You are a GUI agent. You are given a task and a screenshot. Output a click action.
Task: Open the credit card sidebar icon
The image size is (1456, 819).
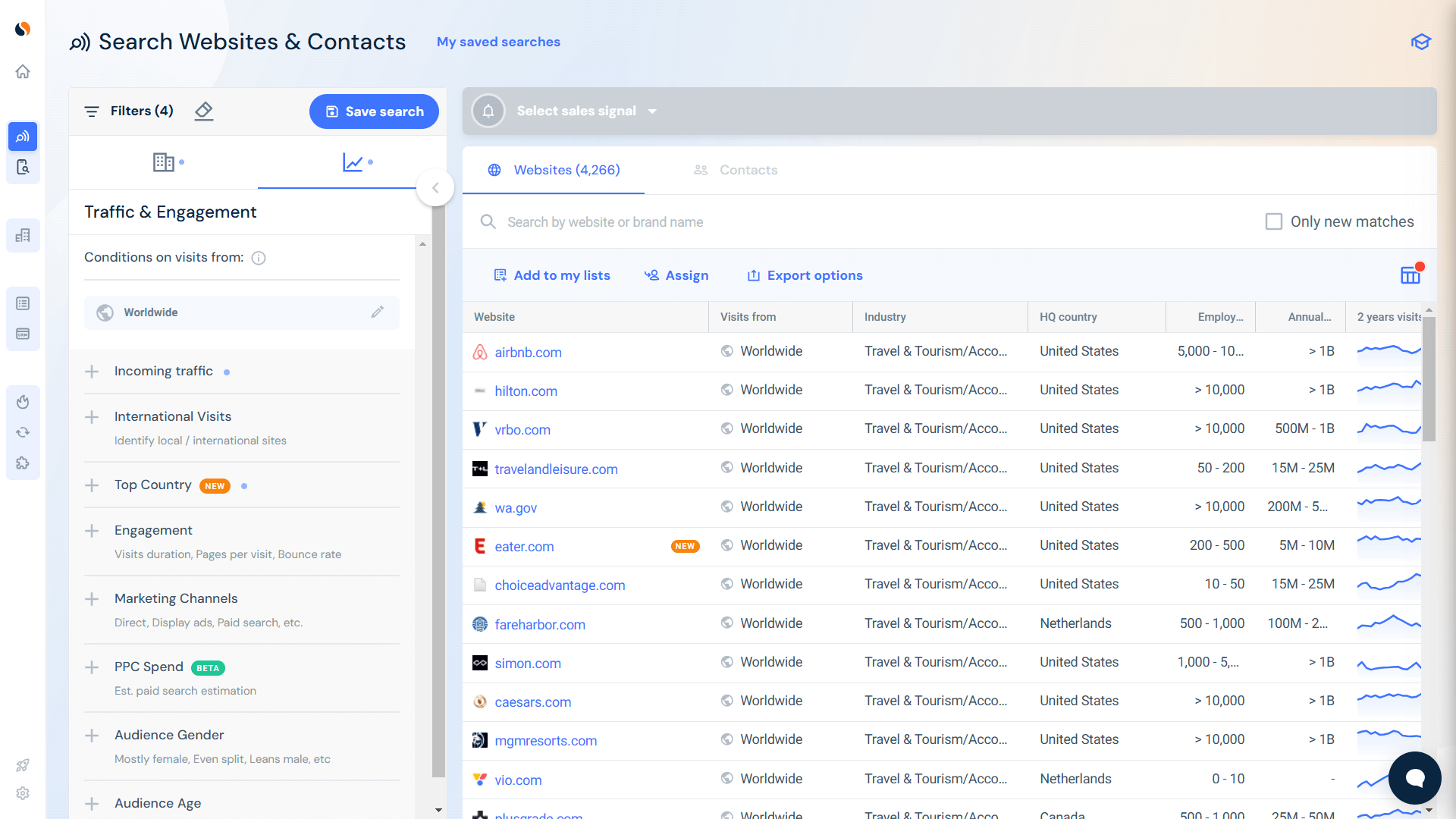point(23,334)
